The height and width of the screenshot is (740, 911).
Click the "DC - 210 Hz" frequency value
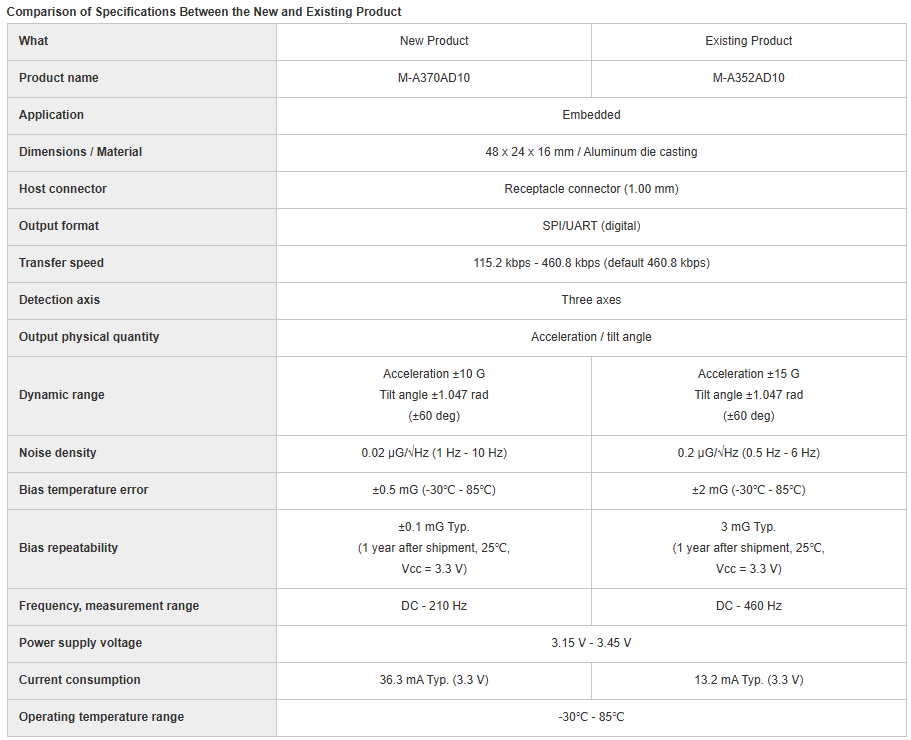point(434,606)
